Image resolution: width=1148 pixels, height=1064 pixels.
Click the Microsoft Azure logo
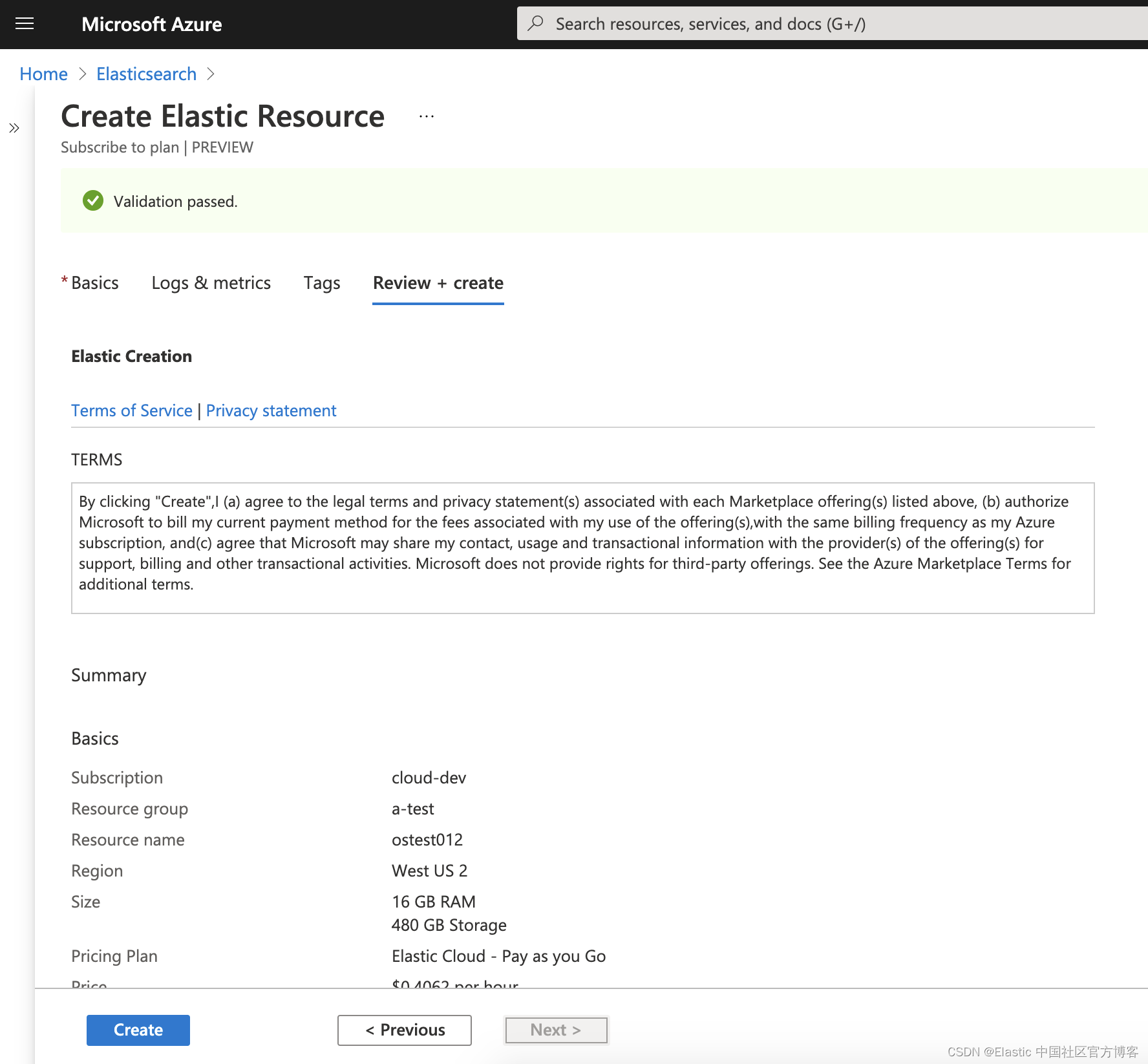[152, 24]
